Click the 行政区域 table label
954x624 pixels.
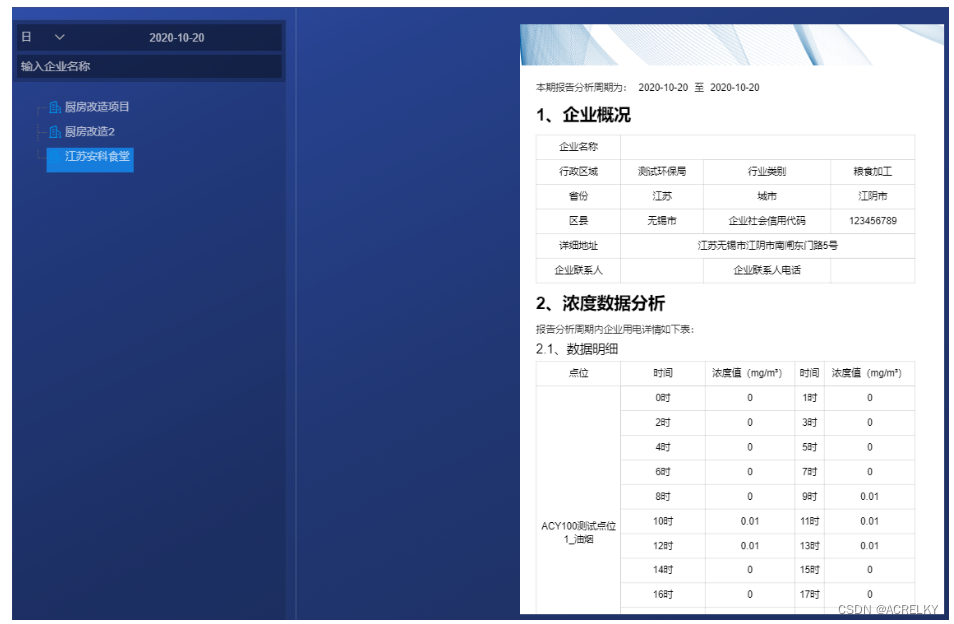(578, 172)
